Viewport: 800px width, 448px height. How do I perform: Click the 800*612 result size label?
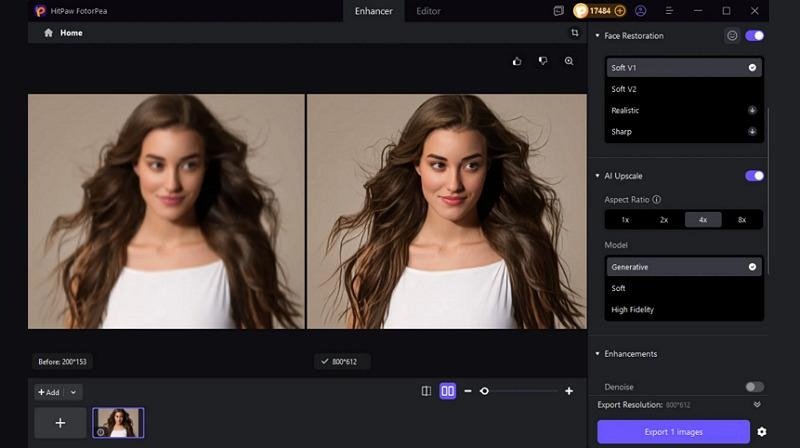coord(343,362)
